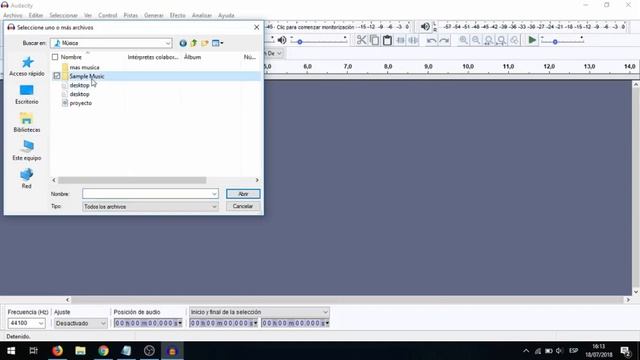
Task: Open the Archivo menu
Action: (13, 16)
